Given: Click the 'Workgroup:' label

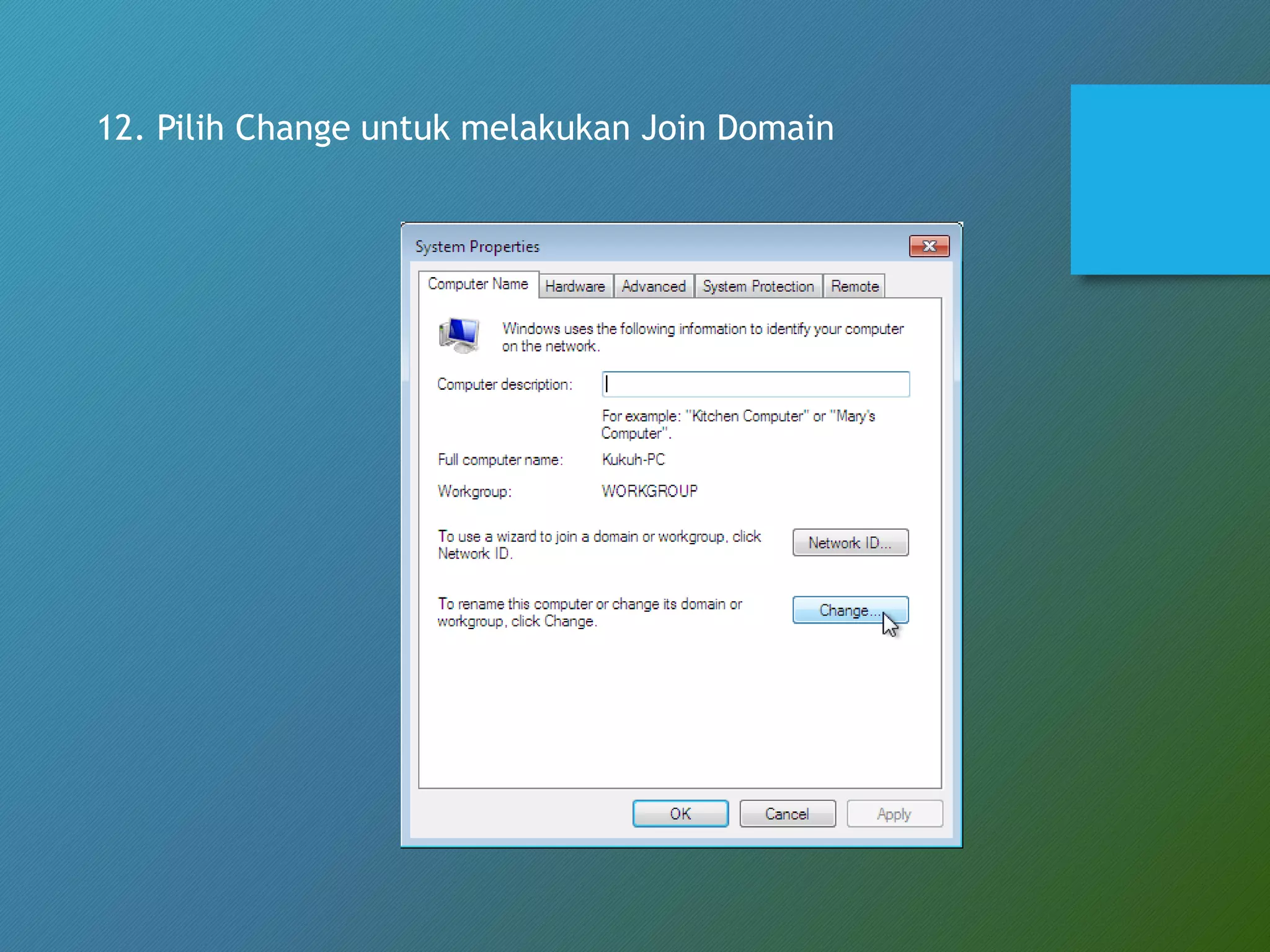Looking at the screenshot, I should pyautogui.click(x=474, y=491).
